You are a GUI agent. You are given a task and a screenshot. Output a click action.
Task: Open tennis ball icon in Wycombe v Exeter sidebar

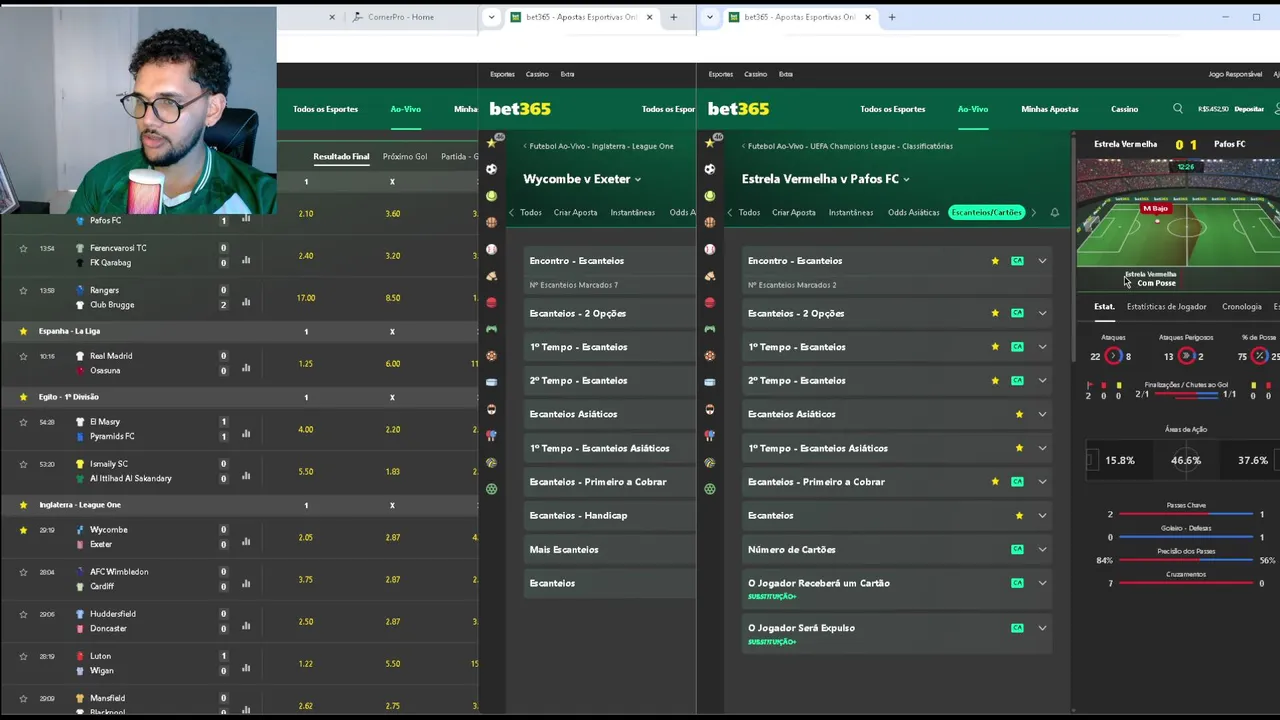(491, 196)
